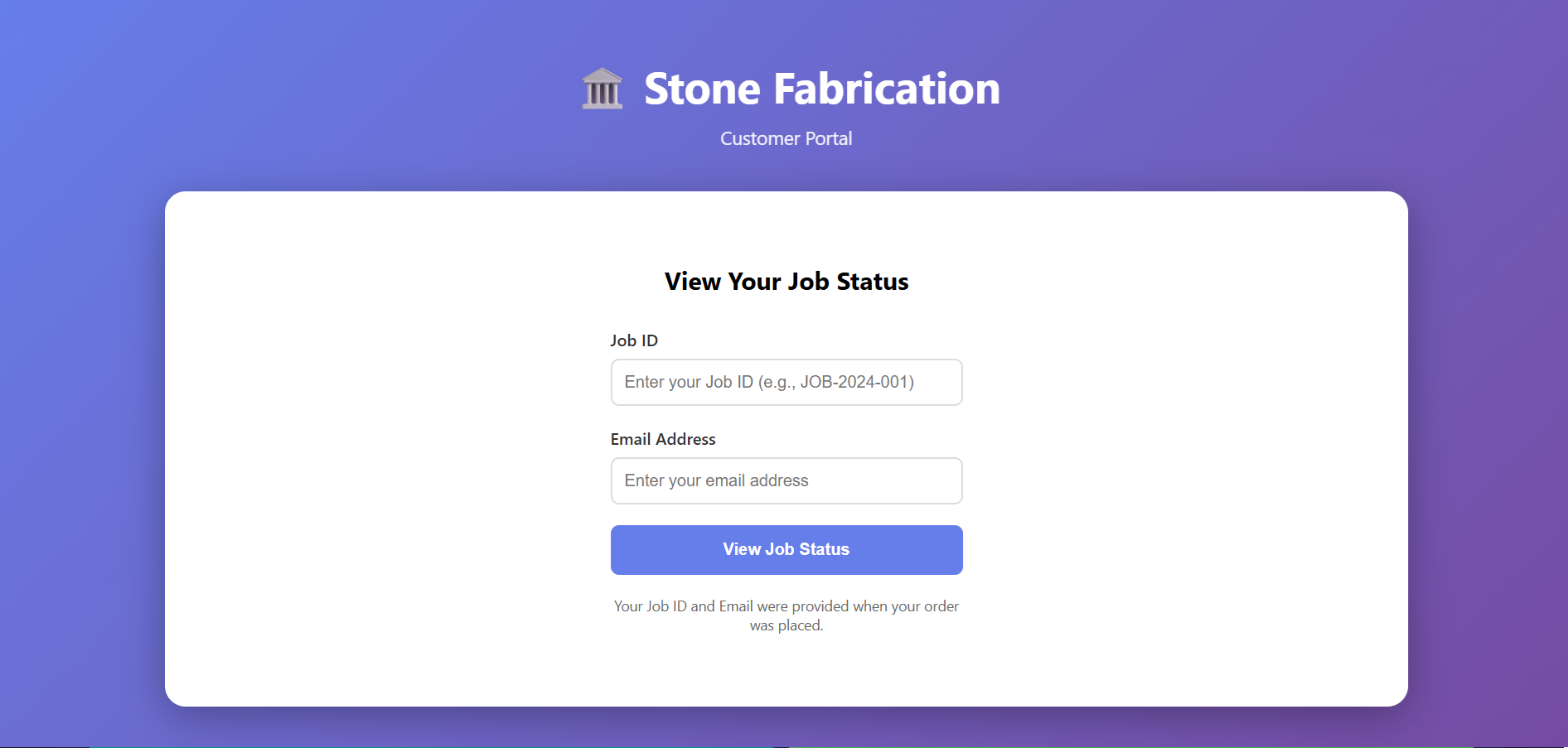
Task: Click the Customer Portal subtitle
Action: pos(785,138)
